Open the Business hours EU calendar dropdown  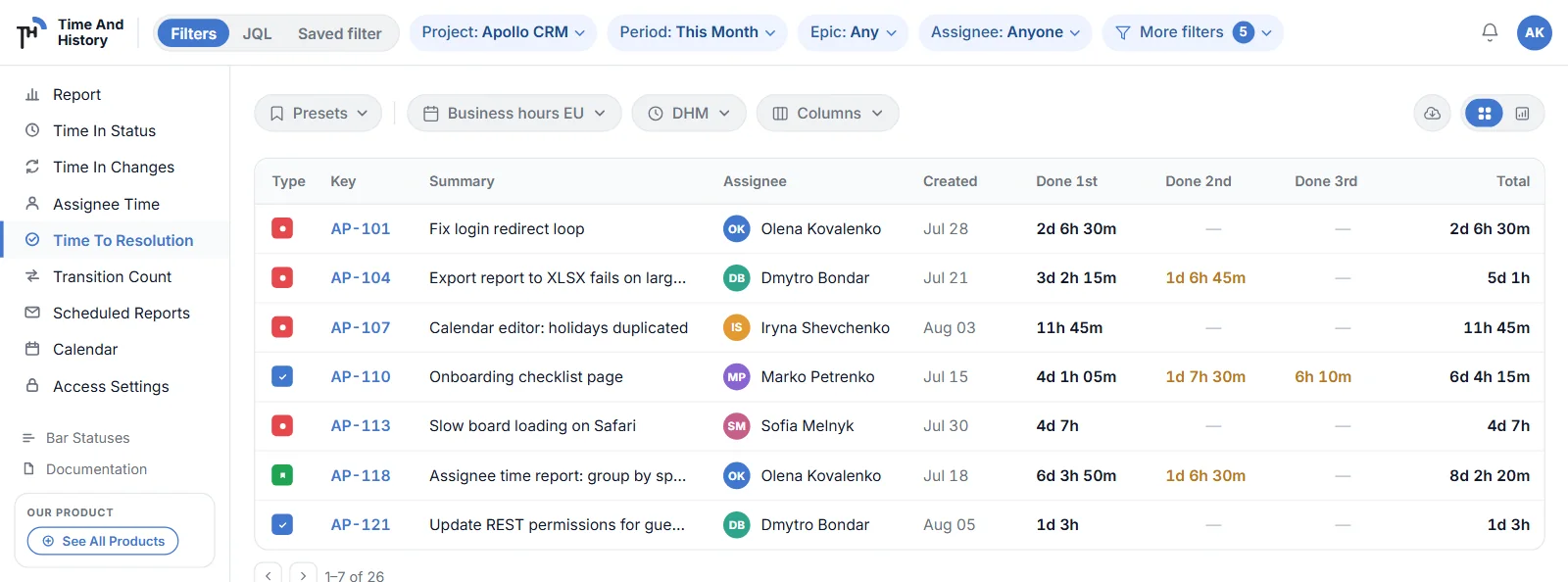514,114
